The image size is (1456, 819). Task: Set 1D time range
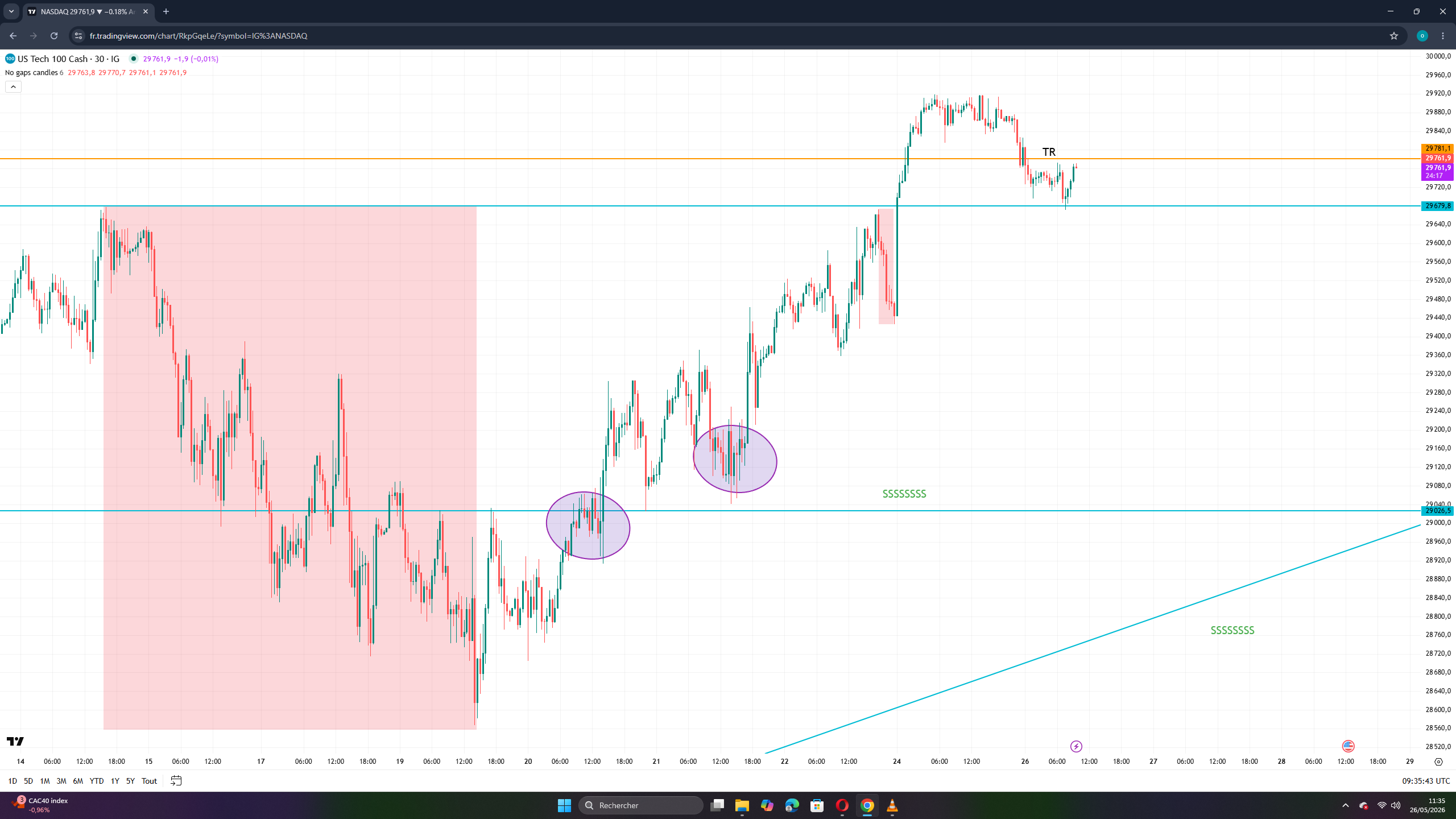point(13,781)
